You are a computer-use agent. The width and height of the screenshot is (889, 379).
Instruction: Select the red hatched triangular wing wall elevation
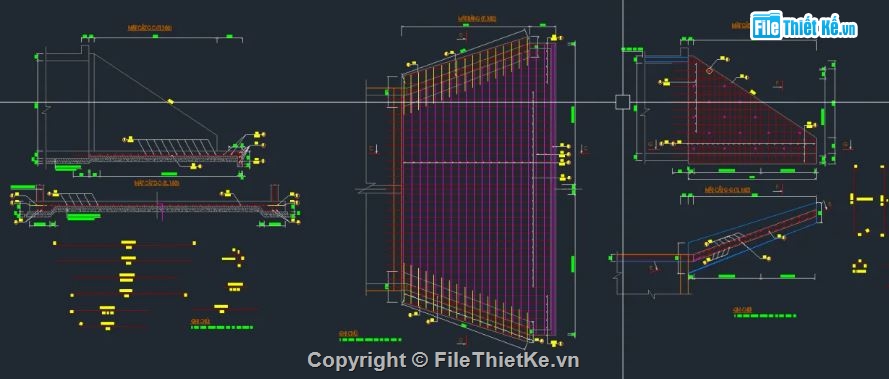click(x=751, y=110)
